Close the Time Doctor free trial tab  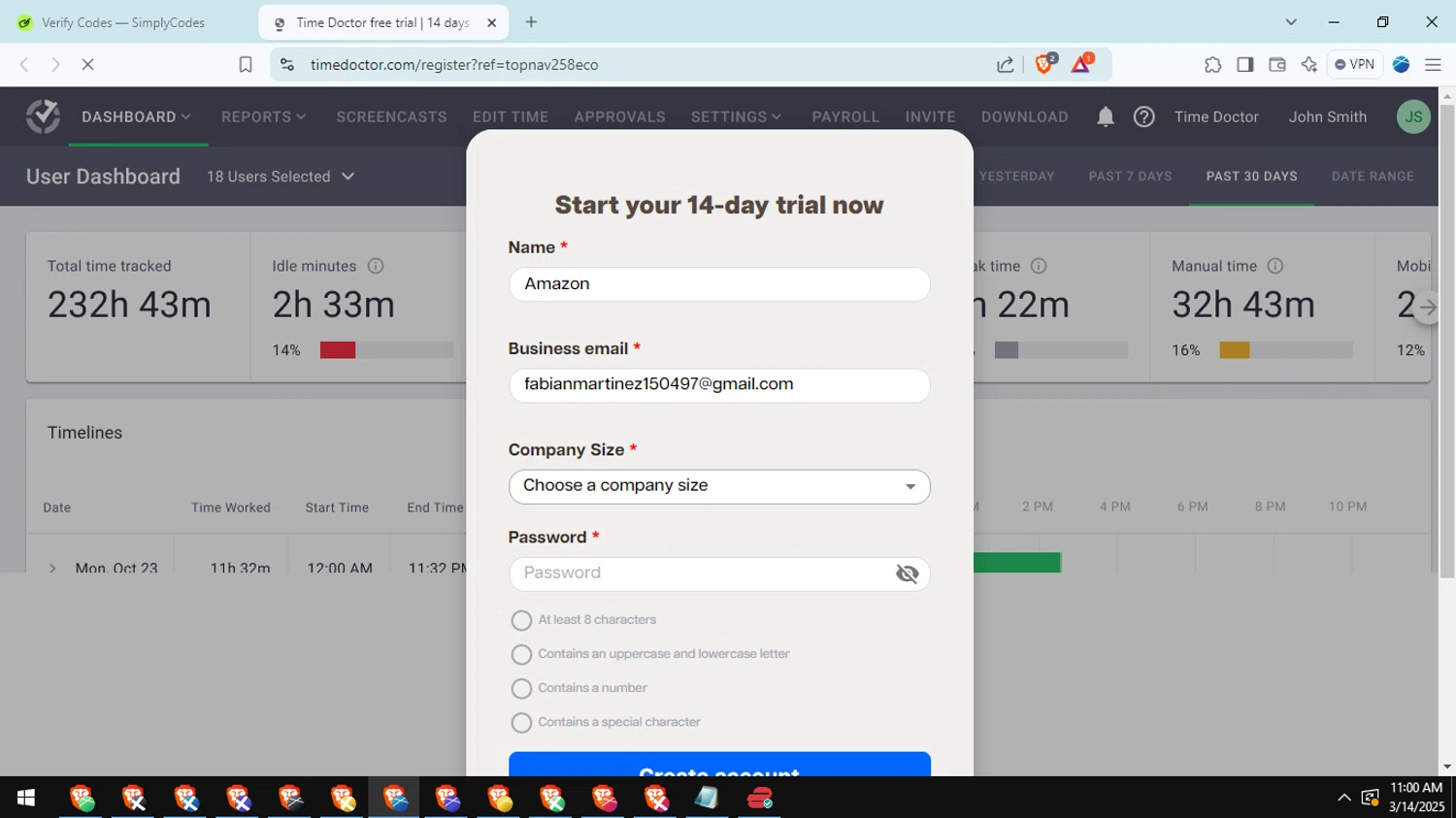point(491,22)
